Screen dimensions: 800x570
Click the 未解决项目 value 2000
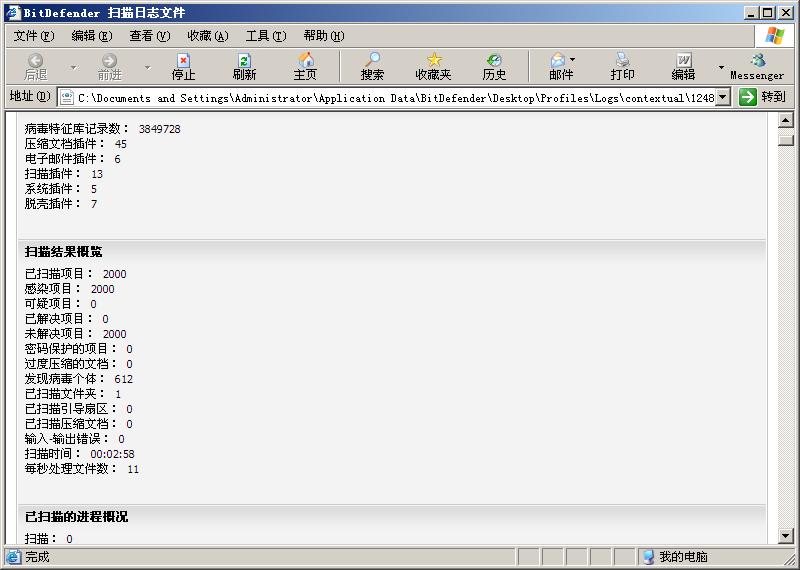pyautogui.click(x=114, y=334)
